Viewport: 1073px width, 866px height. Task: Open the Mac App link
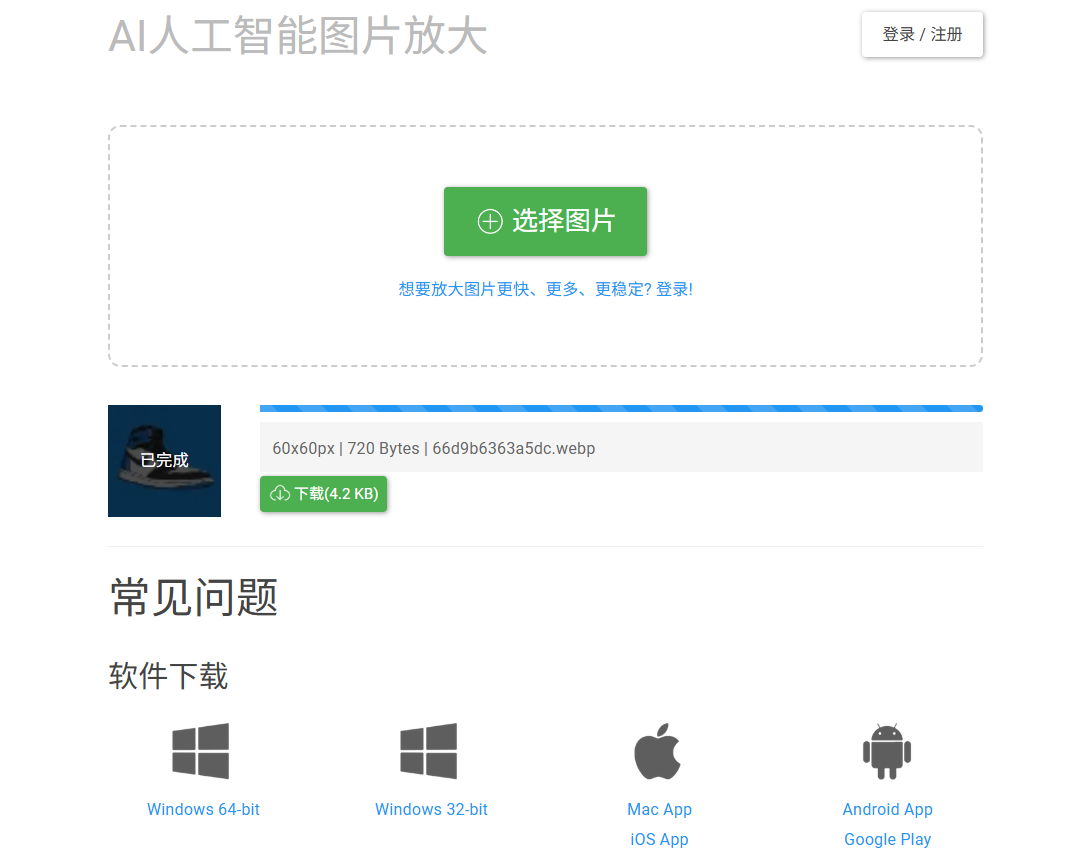[x=659, y=809]
